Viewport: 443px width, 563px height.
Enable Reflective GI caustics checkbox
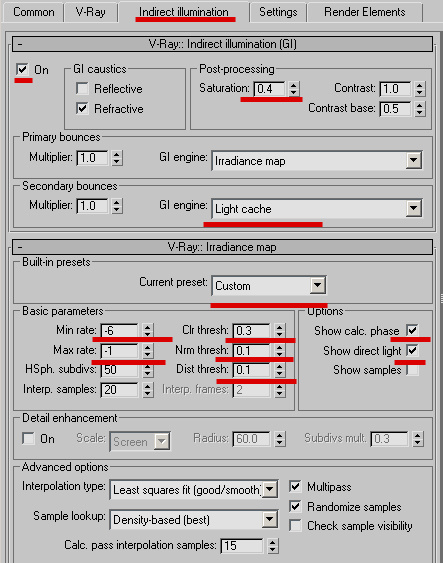[82, 88]
